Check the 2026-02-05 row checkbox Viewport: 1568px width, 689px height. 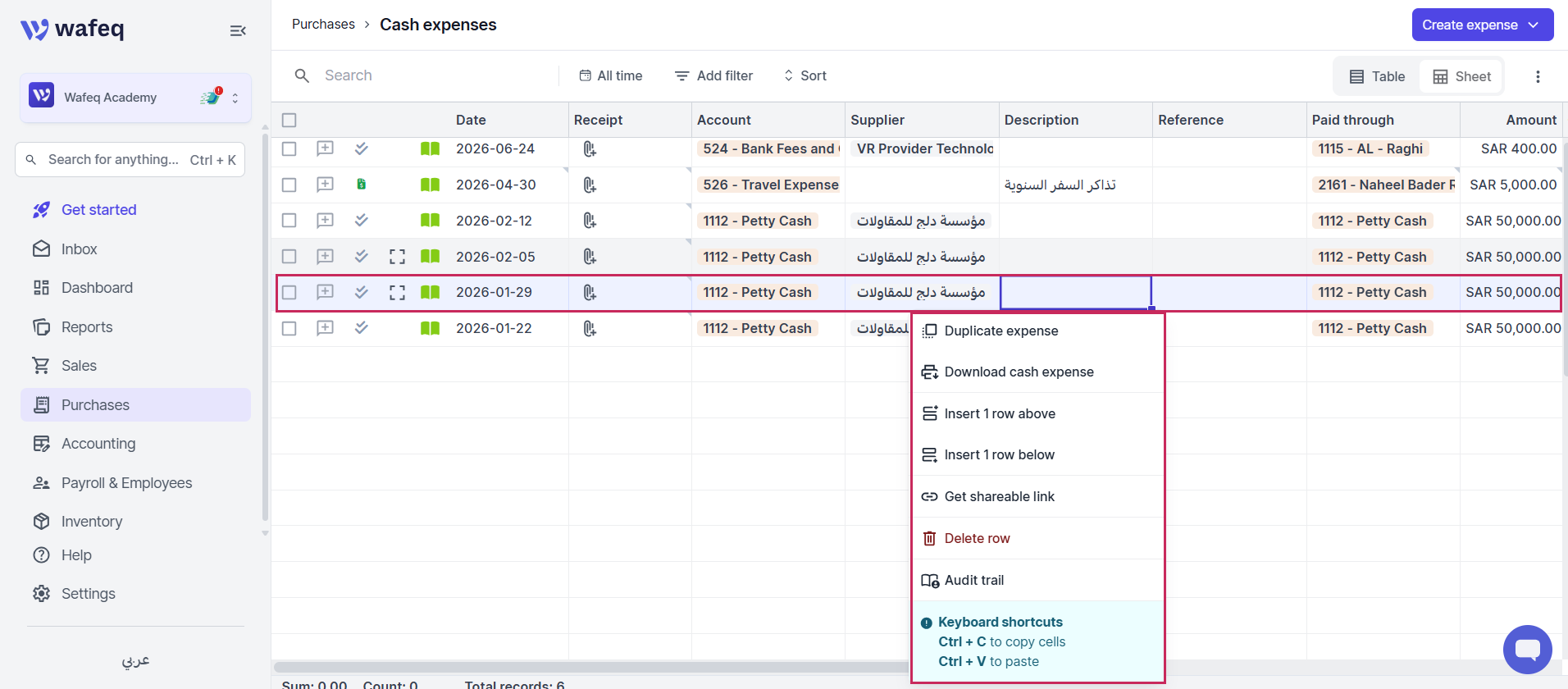(x=289, y=257)
